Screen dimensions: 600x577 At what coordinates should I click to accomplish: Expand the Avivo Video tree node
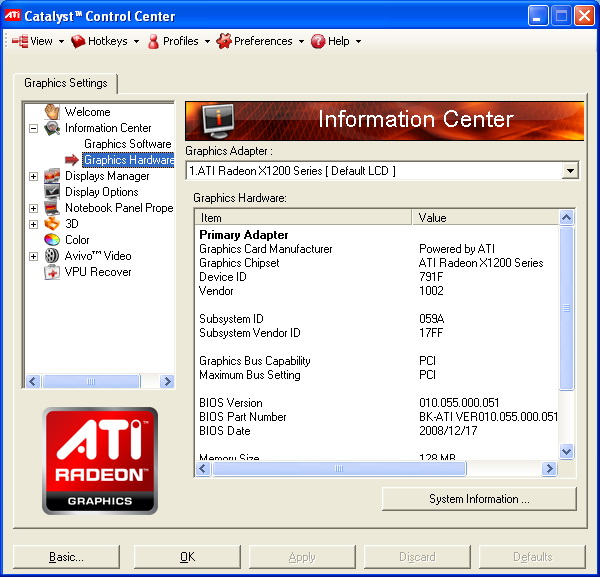point(34,256)
